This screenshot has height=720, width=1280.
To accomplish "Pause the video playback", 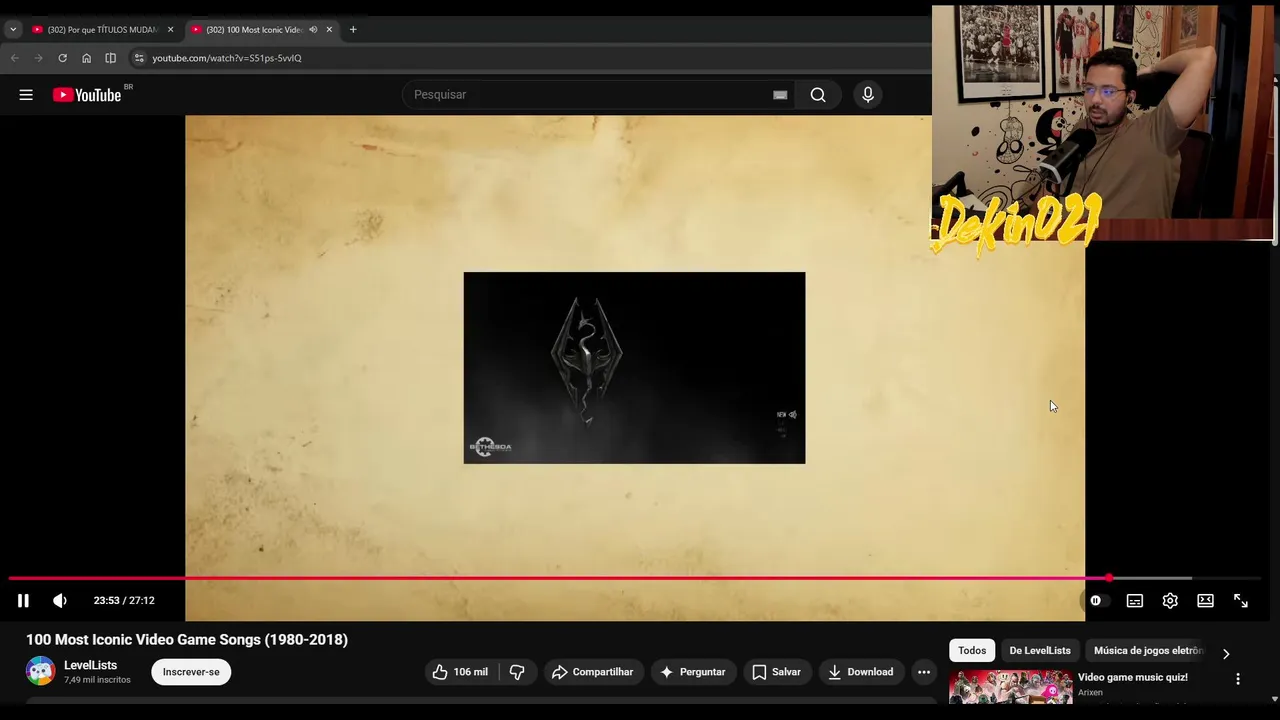I will 23,601.
